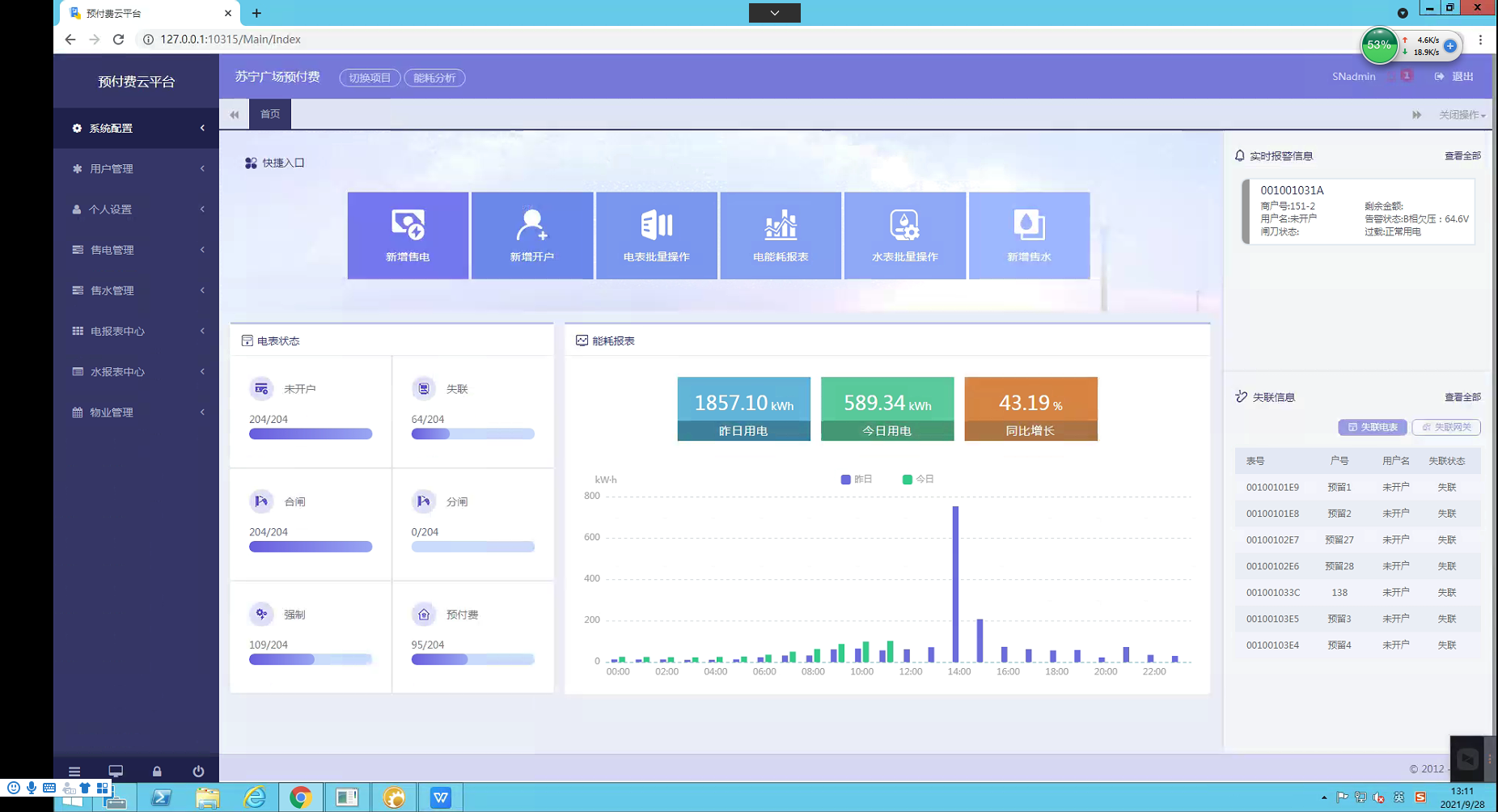Reload the page with the browser refresh icon
1498x812 pixels.
pos(118,39)
